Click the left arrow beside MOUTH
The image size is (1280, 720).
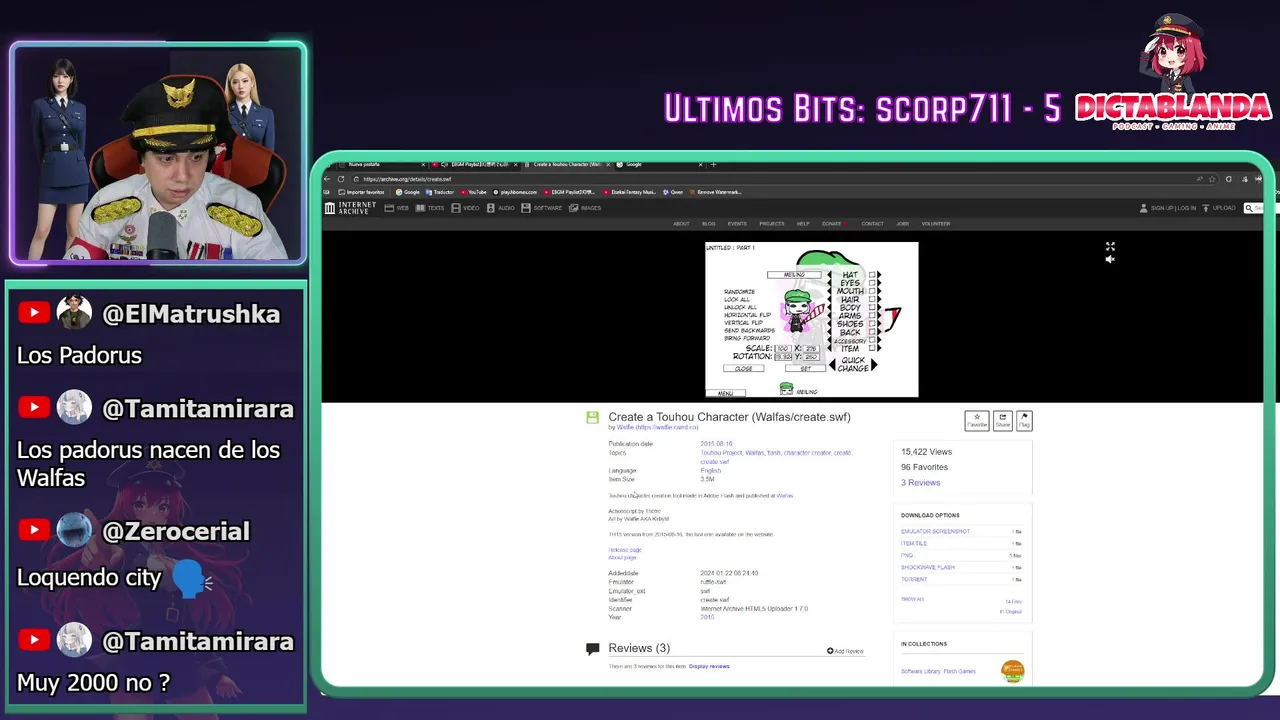[x=830, y=291]
